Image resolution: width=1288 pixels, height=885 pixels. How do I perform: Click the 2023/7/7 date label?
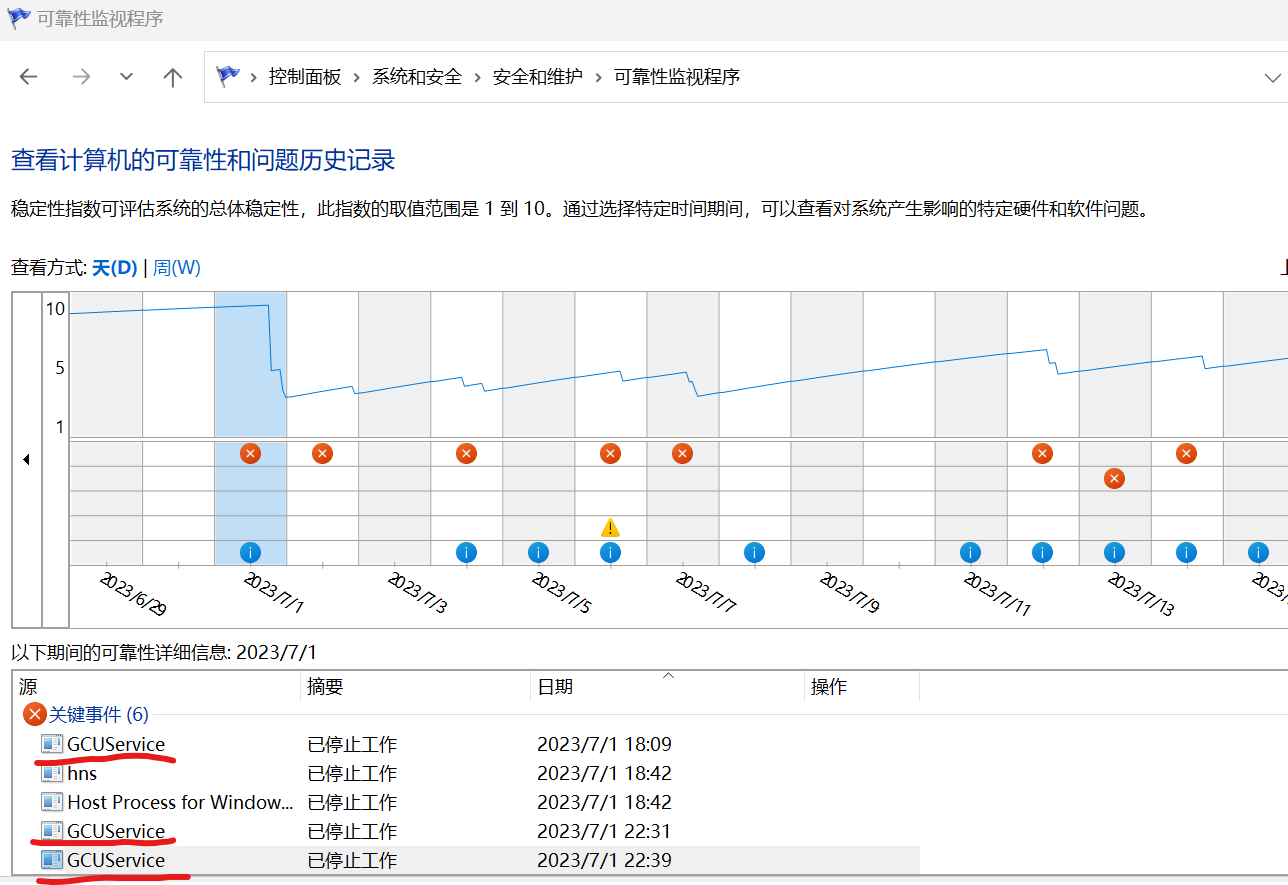coord(705,593)
